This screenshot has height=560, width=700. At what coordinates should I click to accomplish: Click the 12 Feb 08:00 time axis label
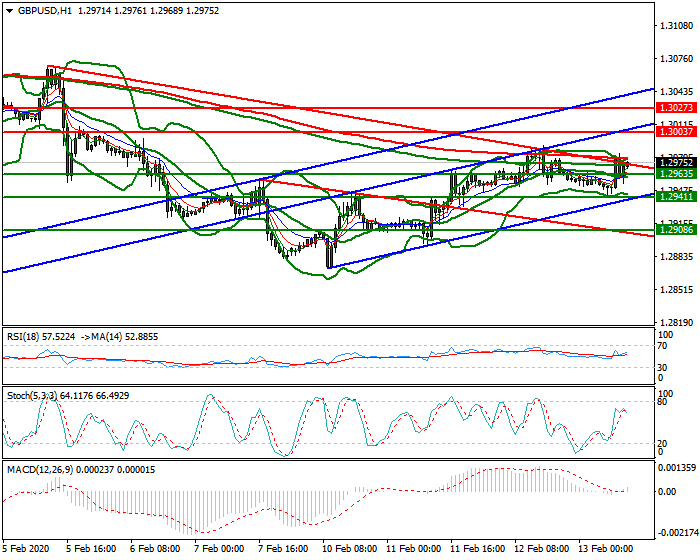click(542, 548)
